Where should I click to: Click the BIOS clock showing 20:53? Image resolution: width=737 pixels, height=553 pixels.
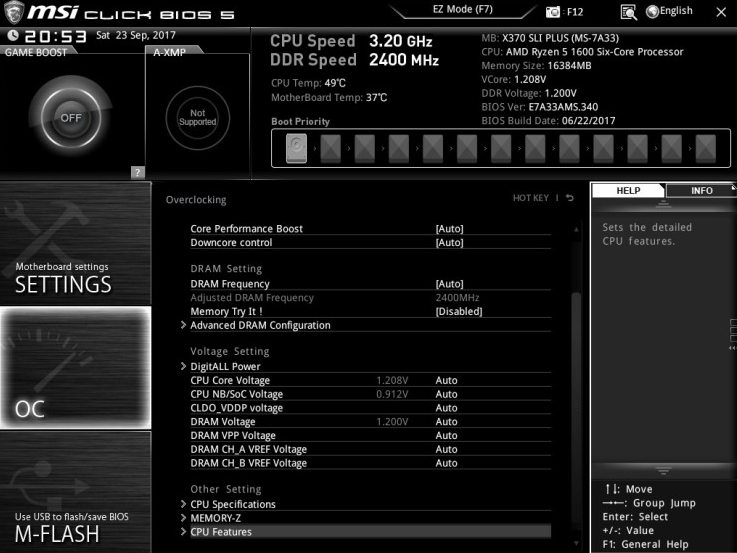pos(55,36)
